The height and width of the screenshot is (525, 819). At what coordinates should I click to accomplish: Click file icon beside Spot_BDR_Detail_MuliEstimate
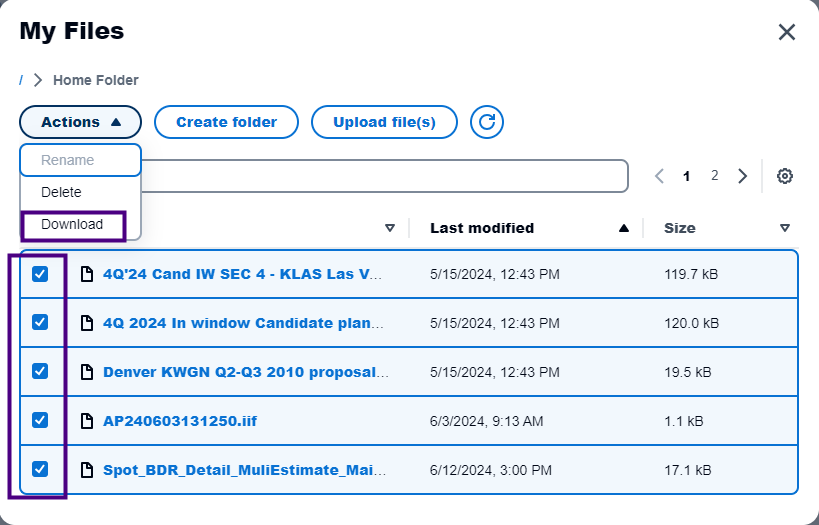tap(87, 470)
